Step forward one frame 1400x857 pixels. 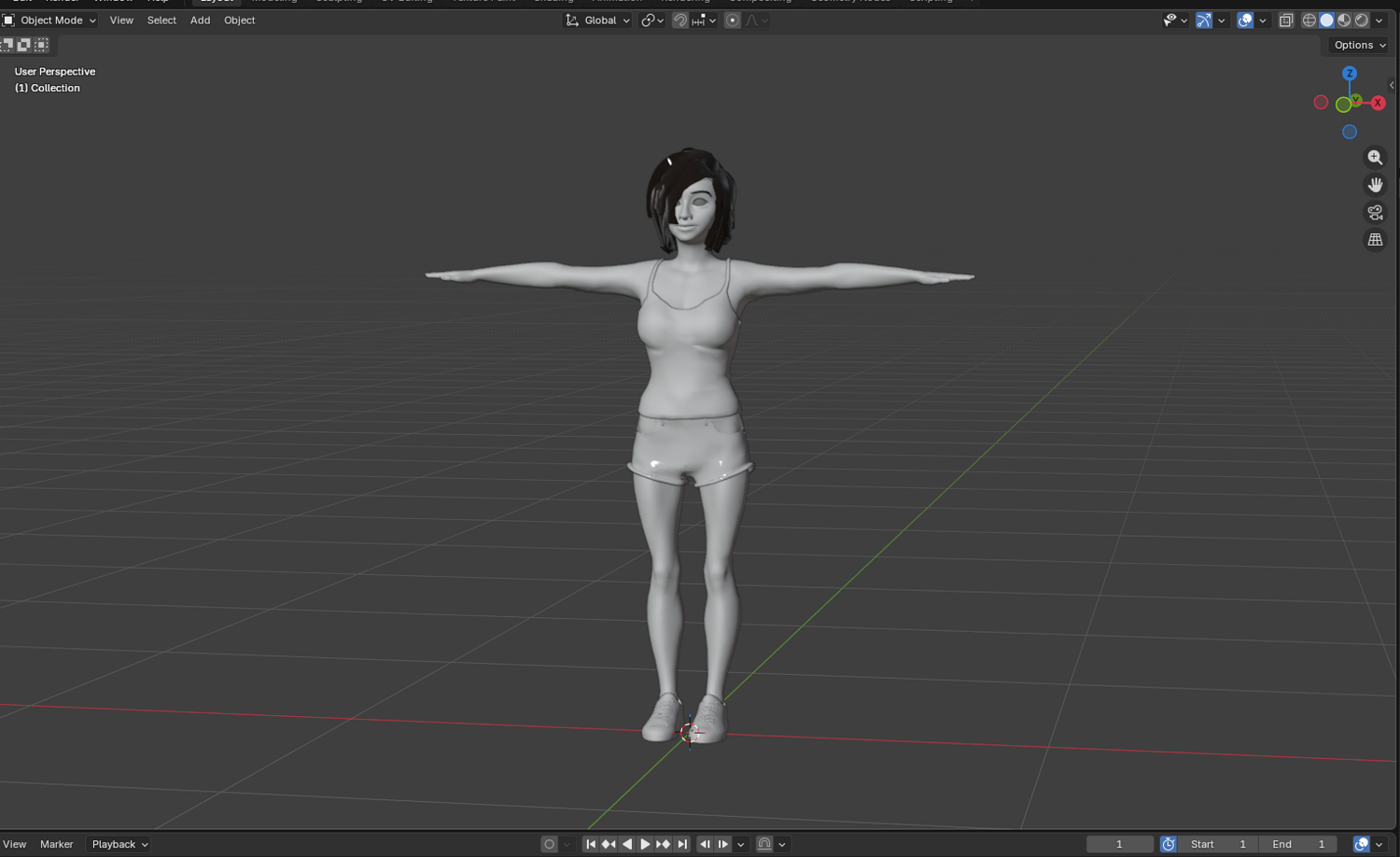[722, 844]
